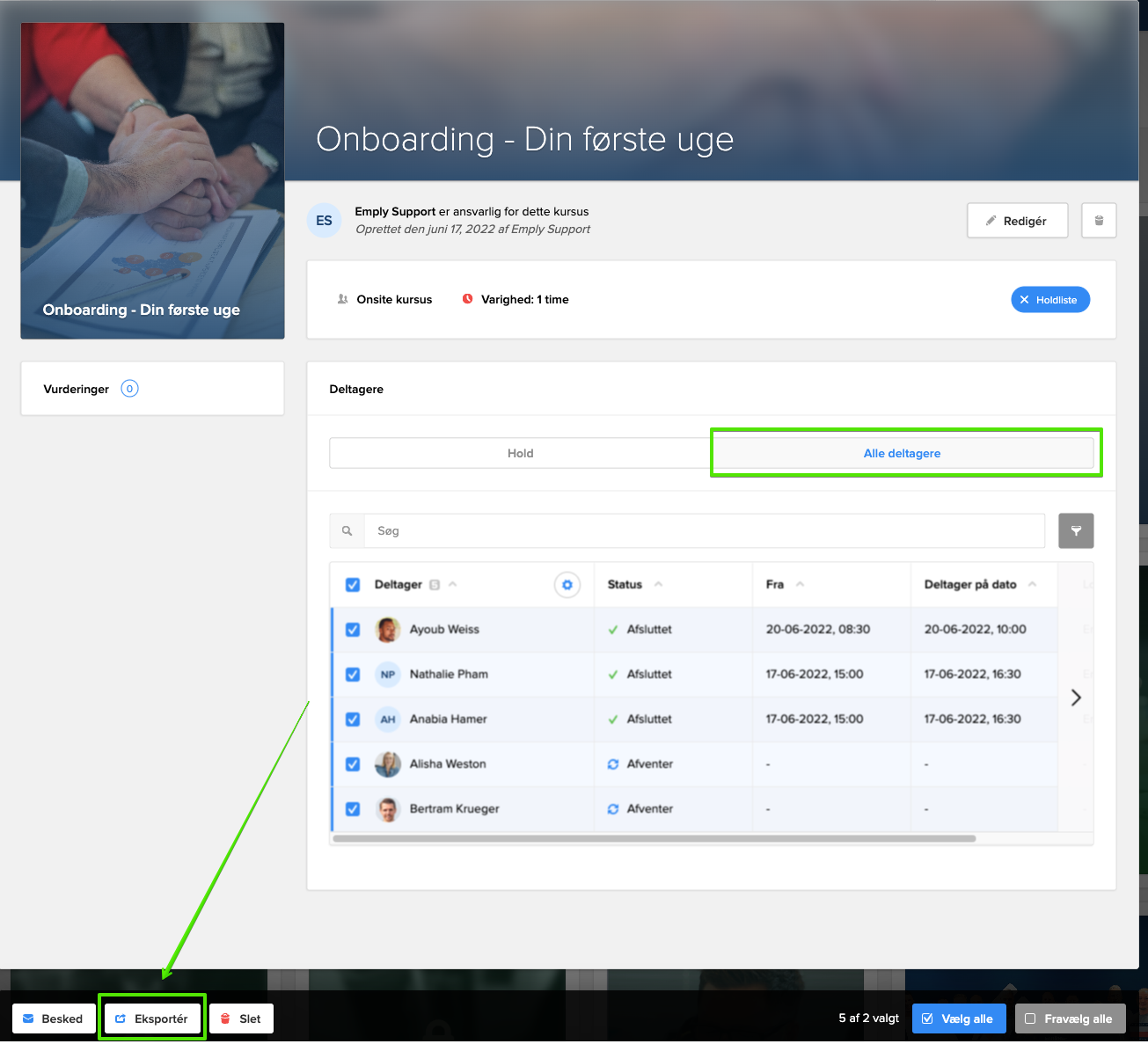Click the Eksportér button
Image resolution: width=1148 pixels, height=1044 pixels.
pos(152,1018)
